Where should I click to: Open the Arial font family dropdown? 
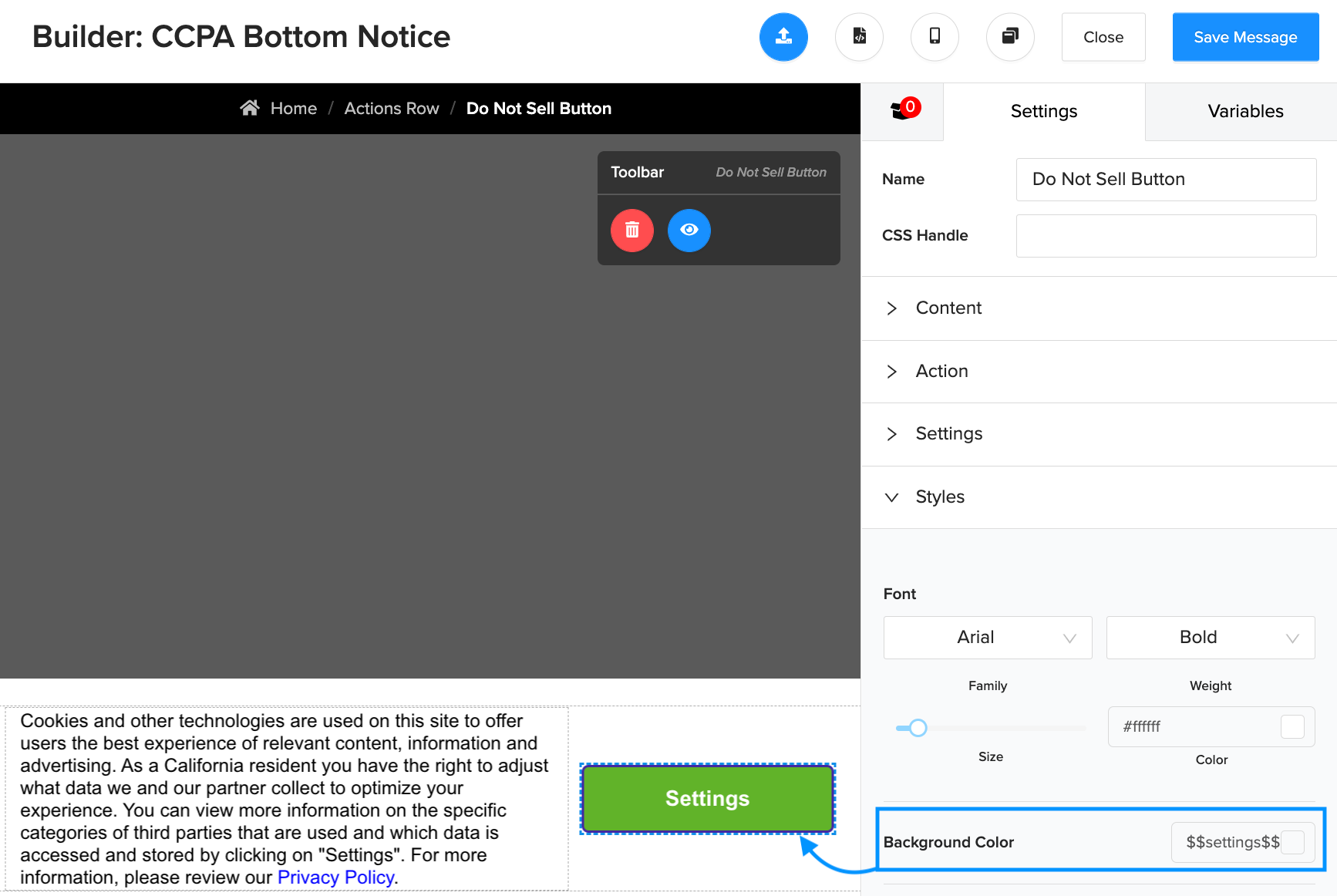(987, 638)
